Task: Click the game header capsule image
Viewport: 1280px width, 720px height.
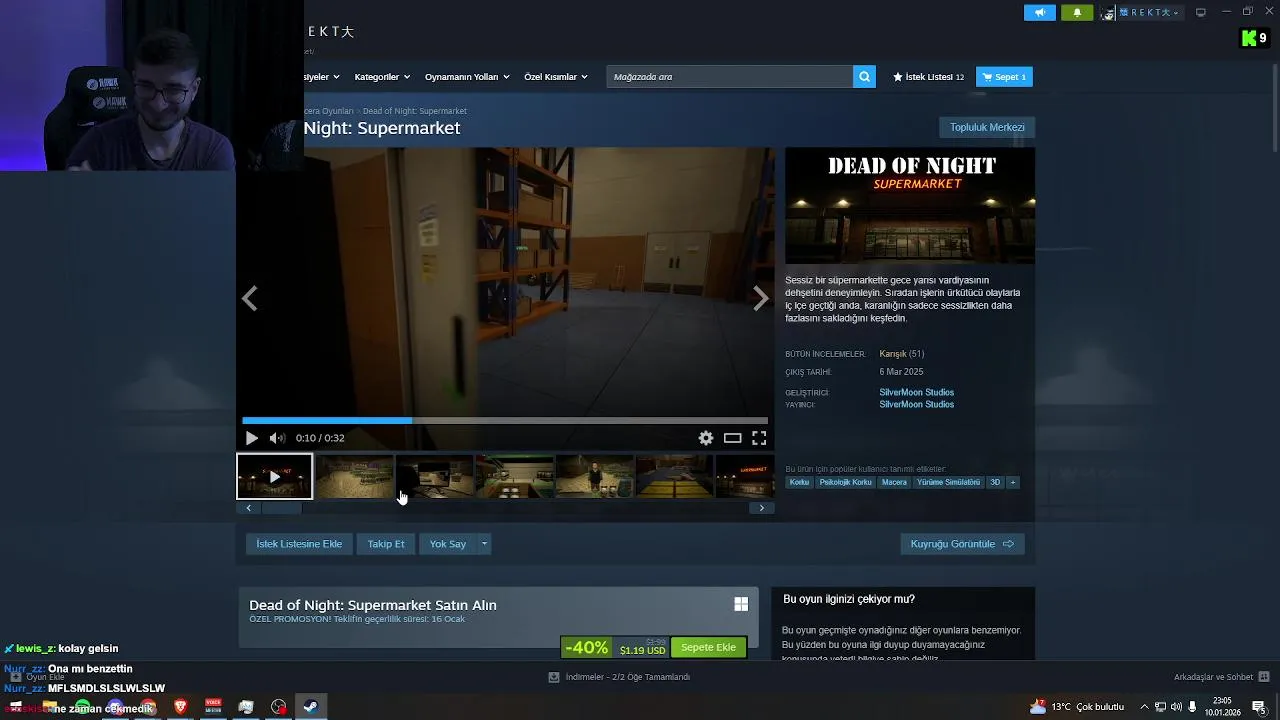Action: 910,206
